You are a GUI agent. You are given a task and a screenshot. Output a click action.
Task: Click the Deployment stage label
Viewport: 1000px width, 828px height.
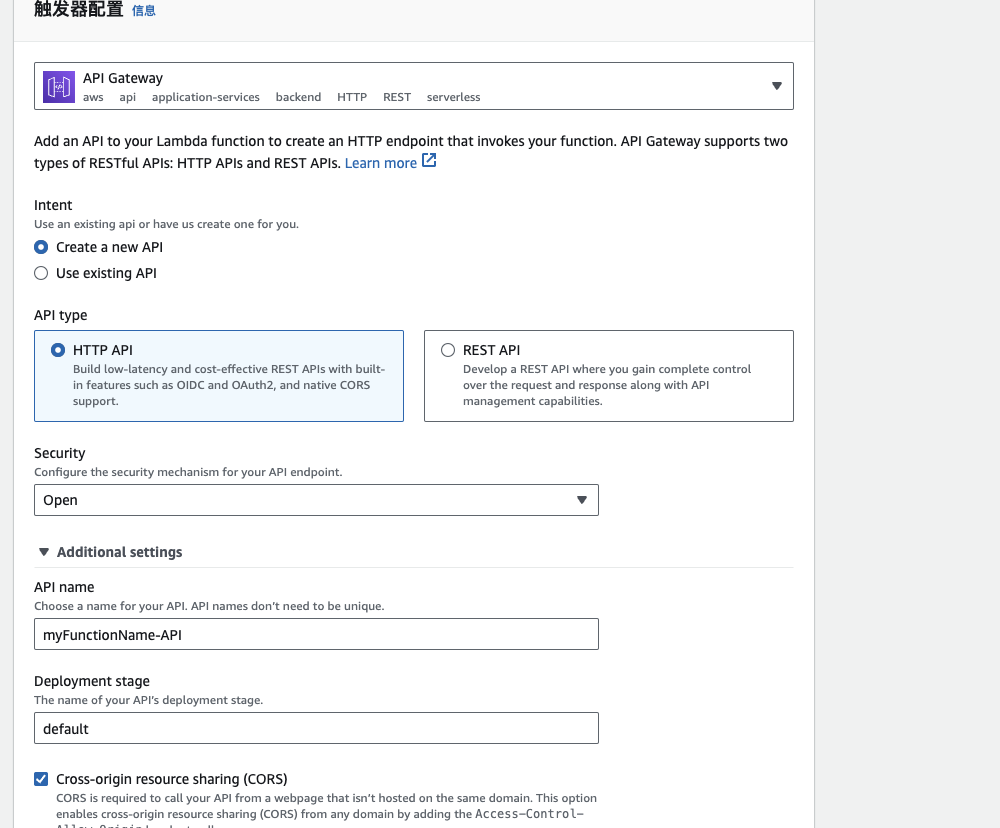92,681
